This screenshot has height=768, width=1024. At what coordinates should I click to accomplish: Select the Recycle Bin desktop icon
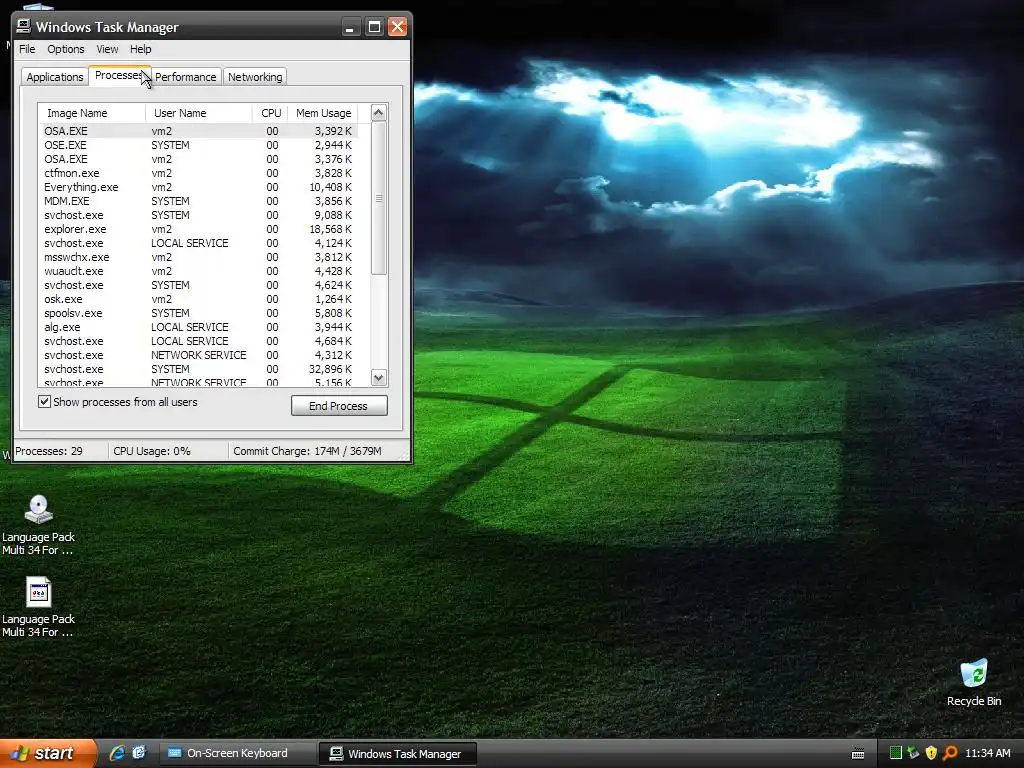[x=974, y=673]
